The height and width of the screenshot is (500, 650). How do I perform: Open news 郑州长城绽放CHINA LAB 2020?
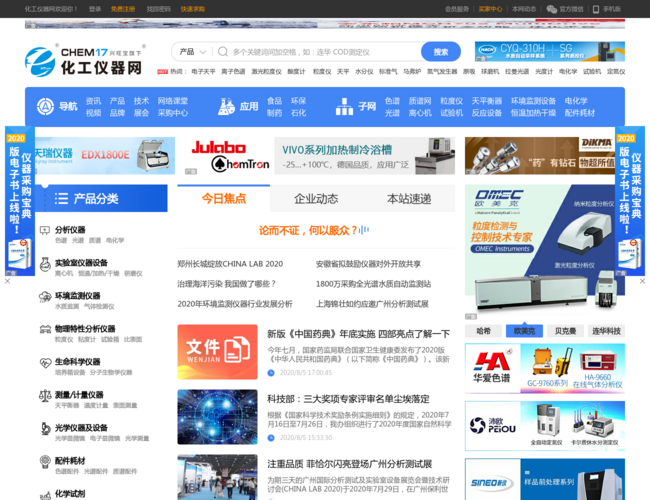230,264
